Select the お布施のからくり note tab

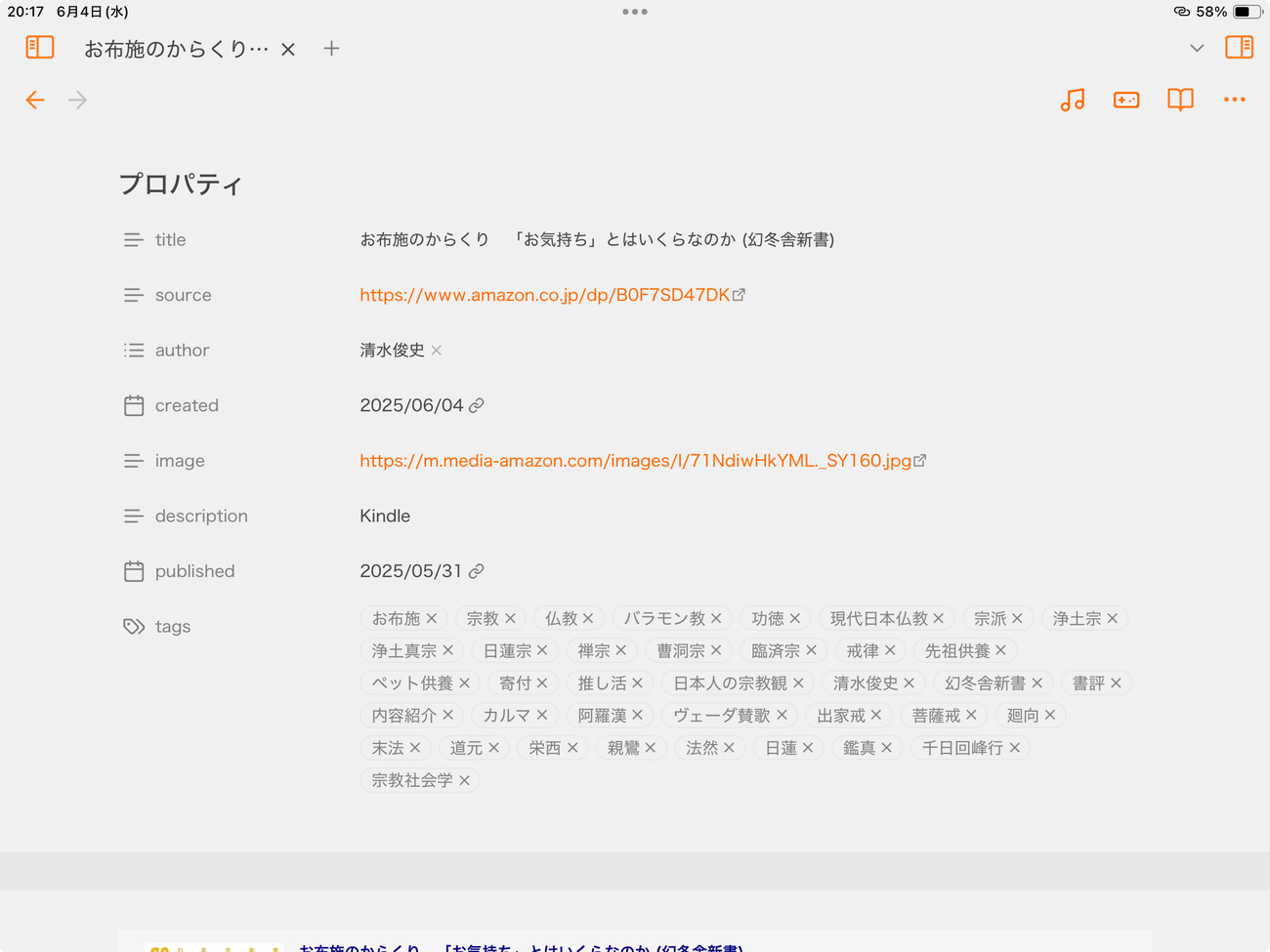point(176,49)
